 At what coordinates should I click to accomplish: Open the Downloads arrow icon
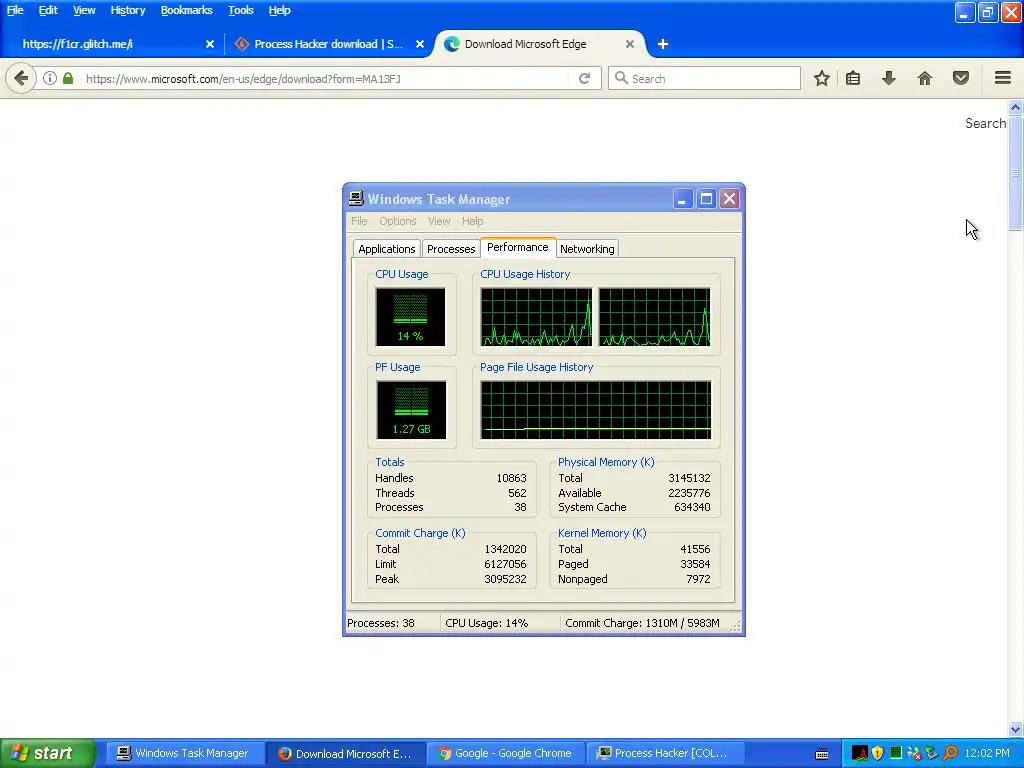[888, 78]
